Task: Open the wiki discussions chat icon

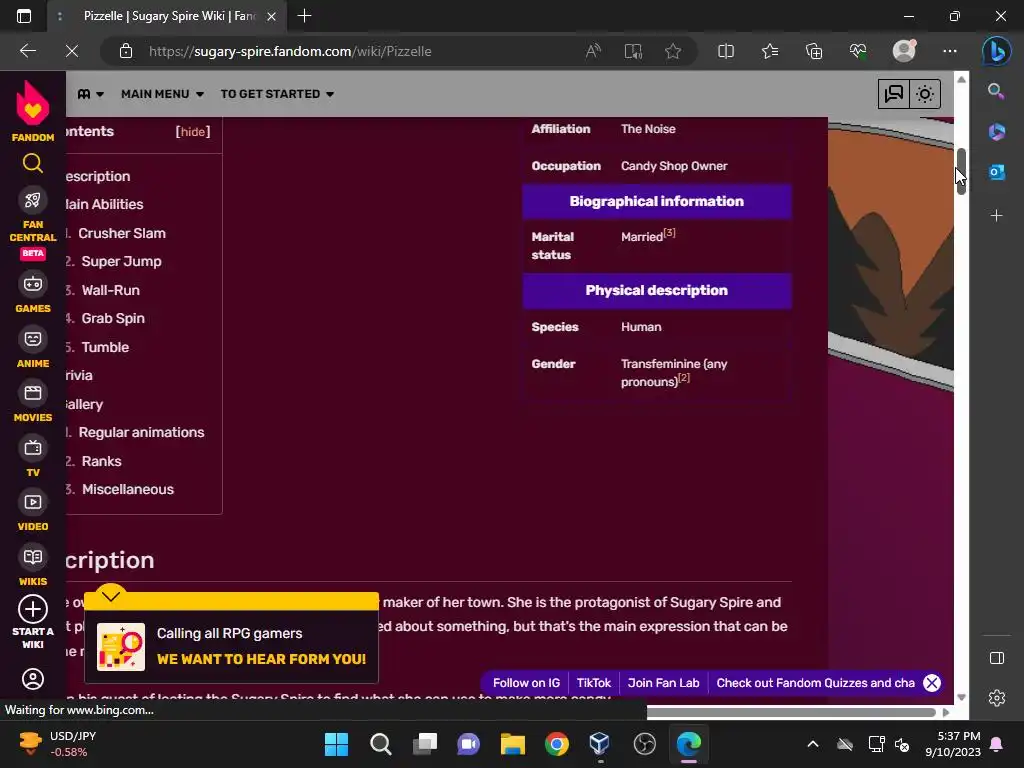Action: coord(893,94)
